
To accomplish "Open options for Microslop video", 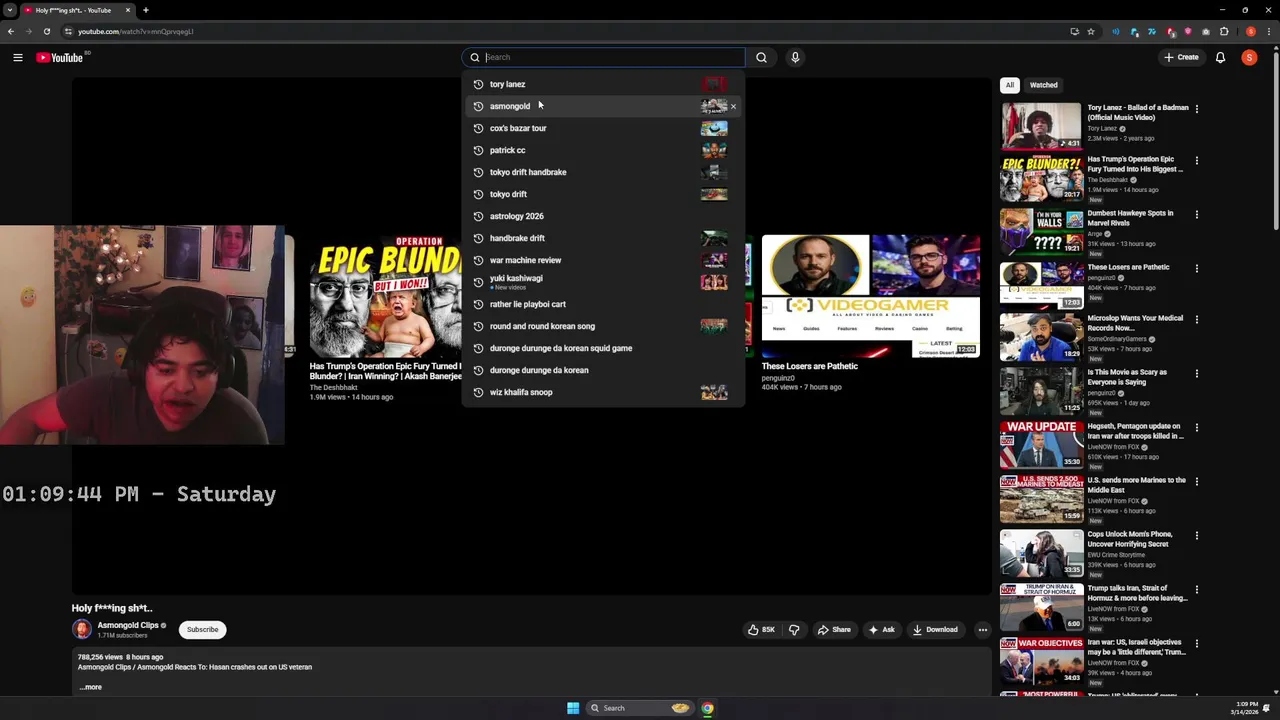I will (x=1197, y=319).
